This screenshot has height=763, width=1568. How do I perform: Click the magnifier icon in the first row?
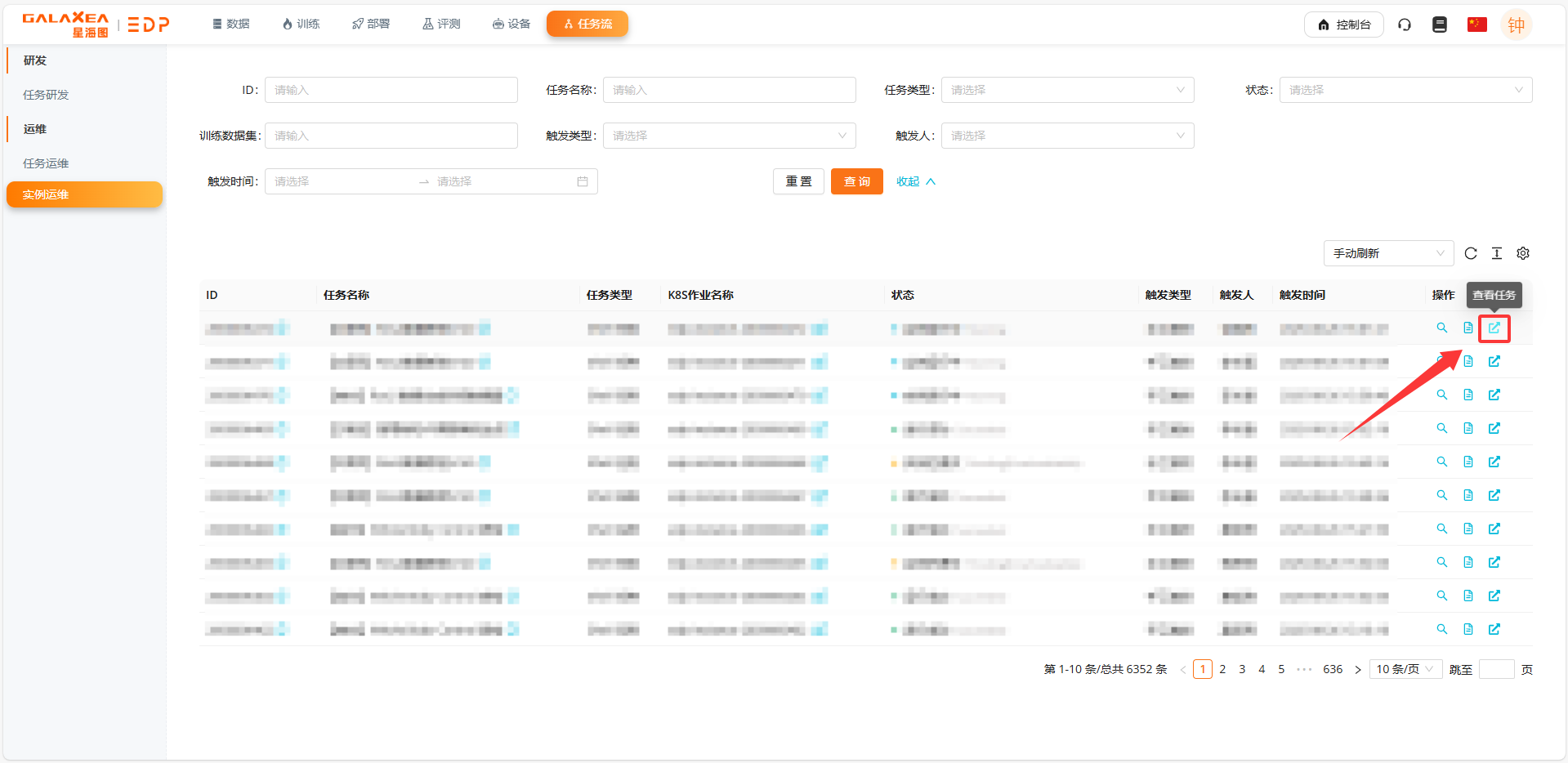tap(1442, 328)
